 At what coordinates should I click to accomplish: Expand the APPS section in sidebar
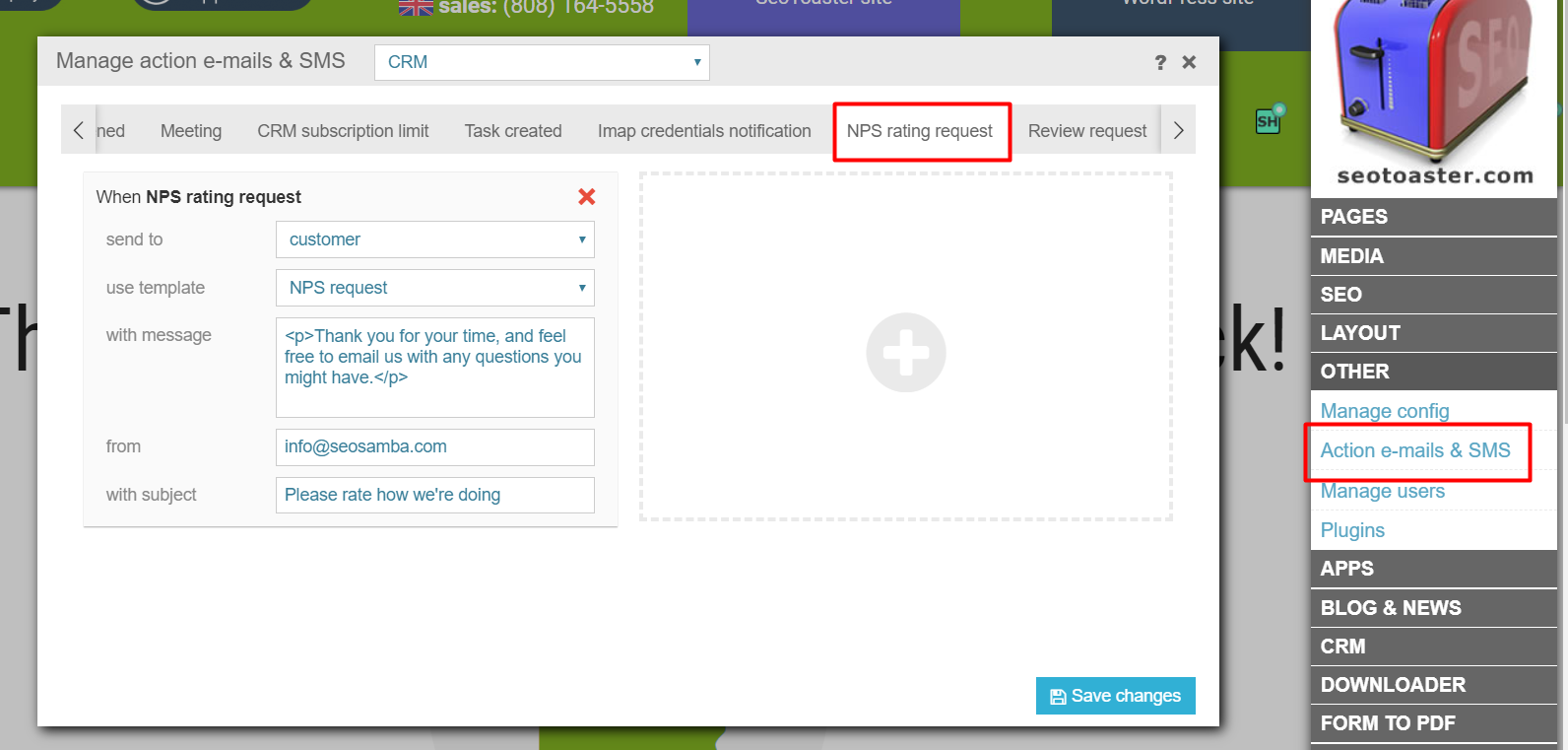pyautogui.click(x=1434, y=569)
